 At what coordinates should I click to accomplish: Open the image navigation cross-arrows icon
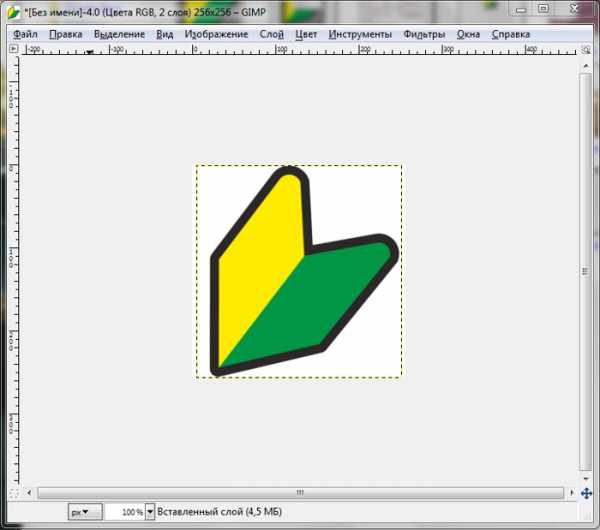coord(586,493)
